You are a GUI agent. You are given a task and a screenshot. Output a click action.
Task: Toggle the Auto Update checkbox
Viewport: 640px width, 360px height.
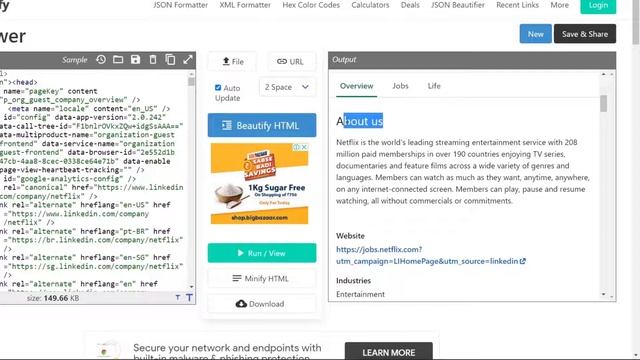click(218, 88)
